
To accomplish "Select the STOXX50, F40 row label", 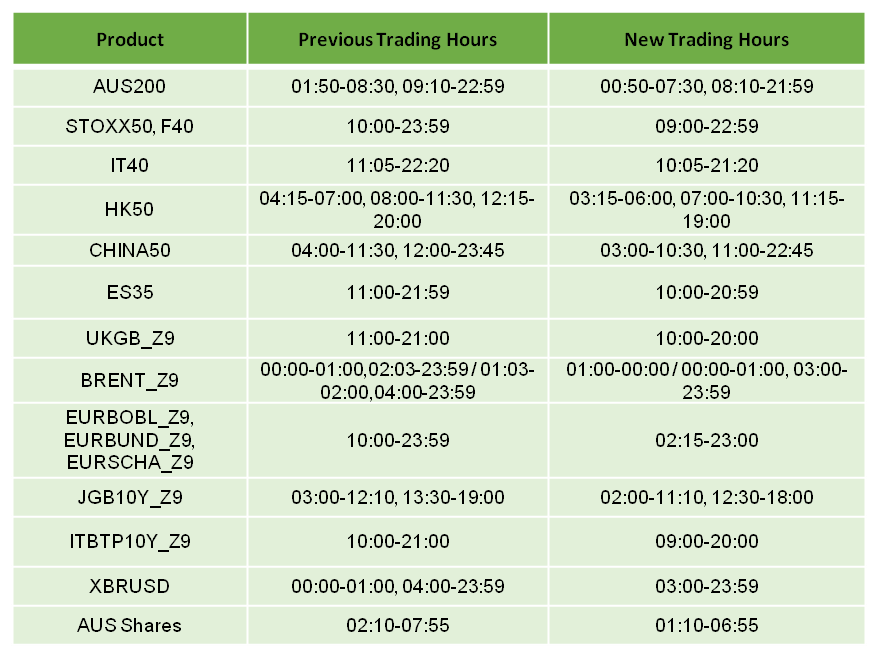I will tap(130, 126).
